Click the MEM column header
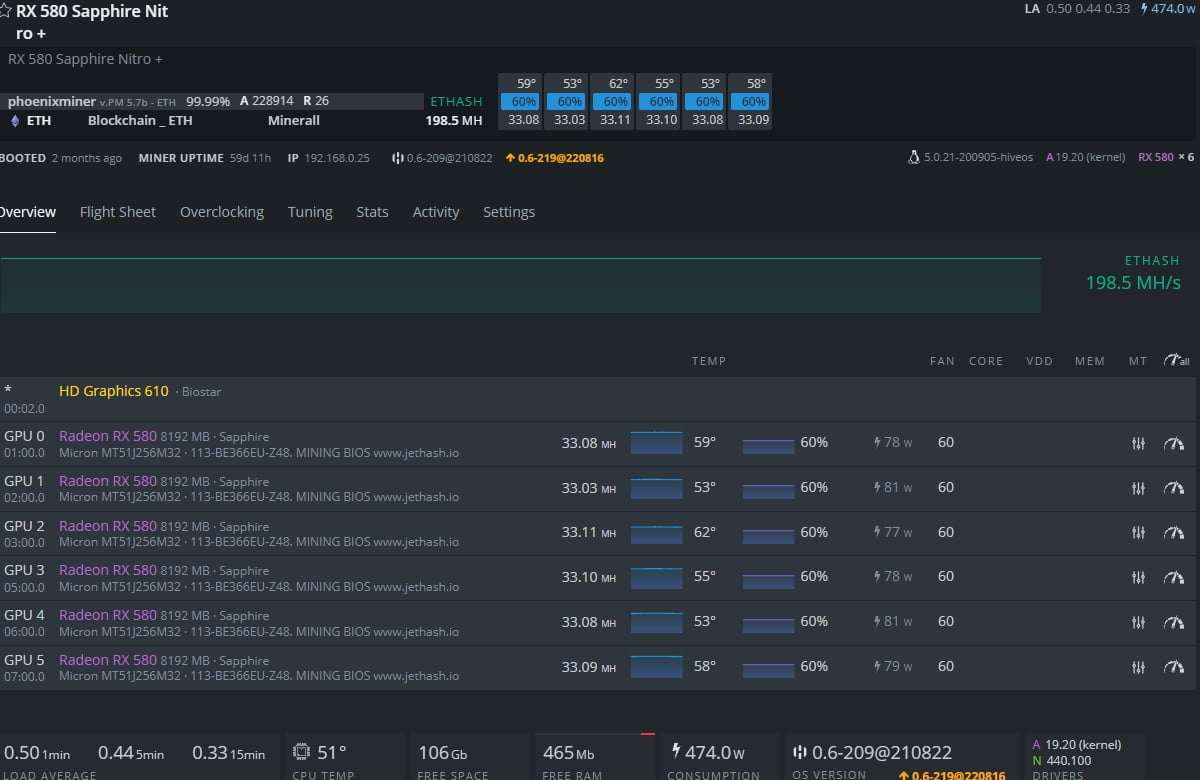The image size is (1200, 780). (1090, 361)
